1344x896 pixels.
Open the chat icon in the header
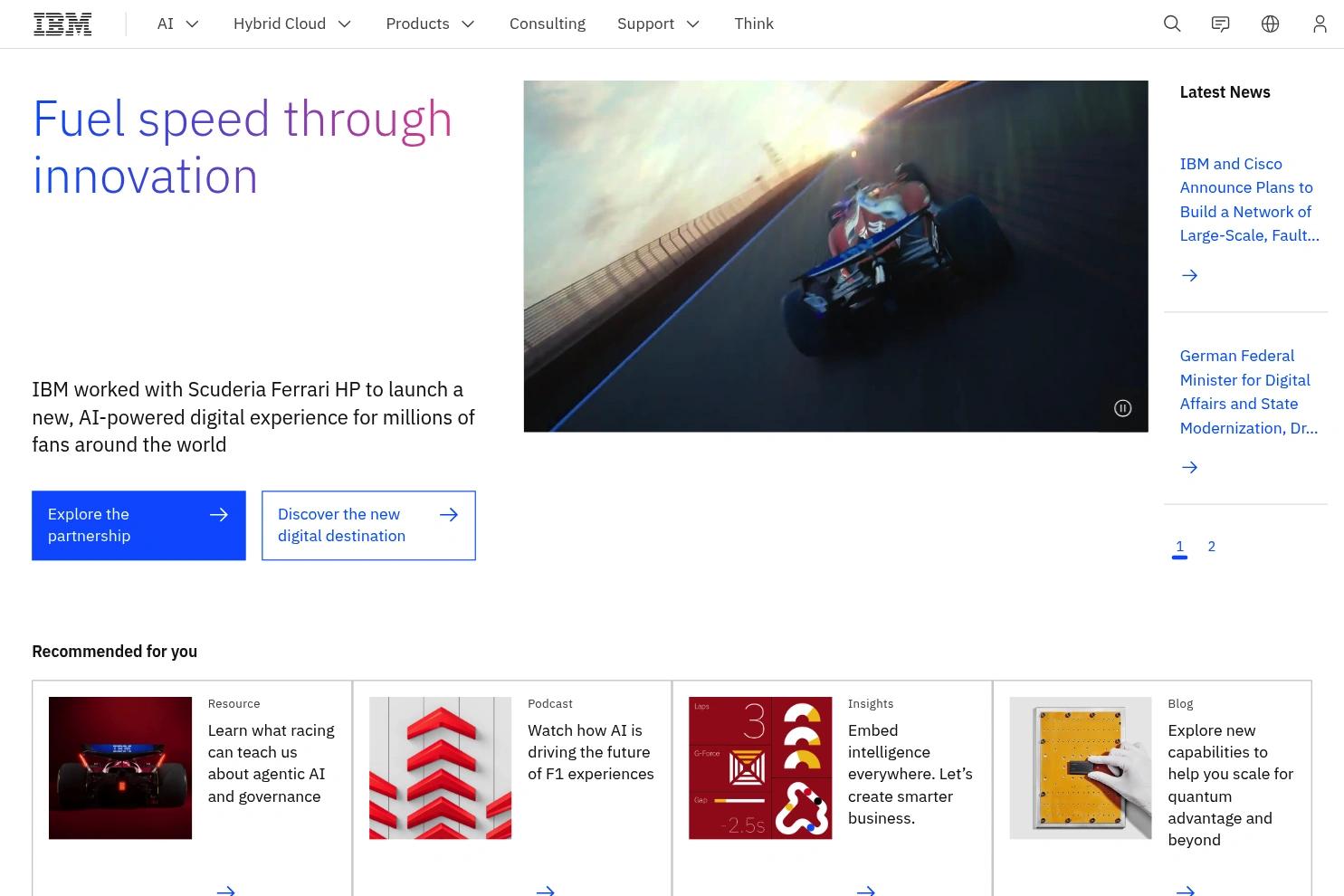click(x=1221, y=24)
